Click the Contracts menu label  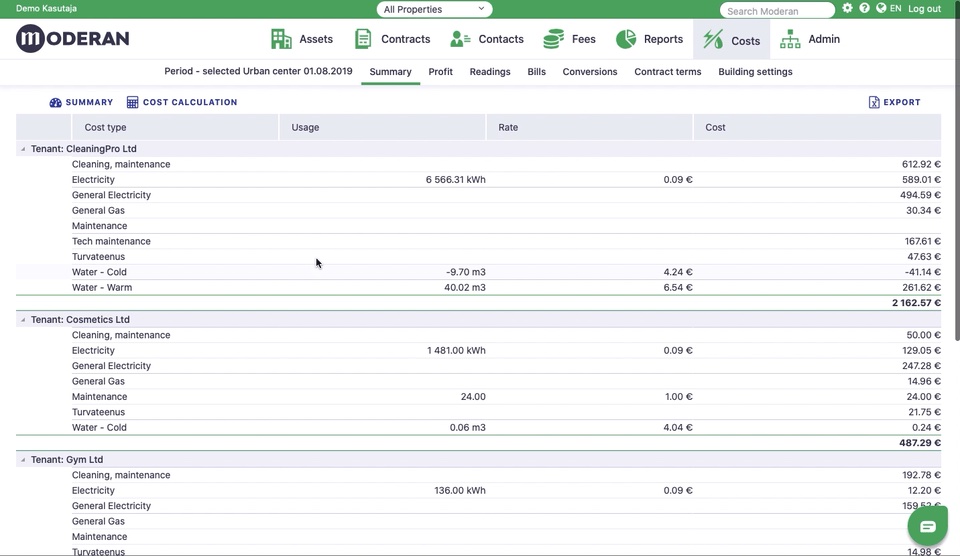coord(405,39)
